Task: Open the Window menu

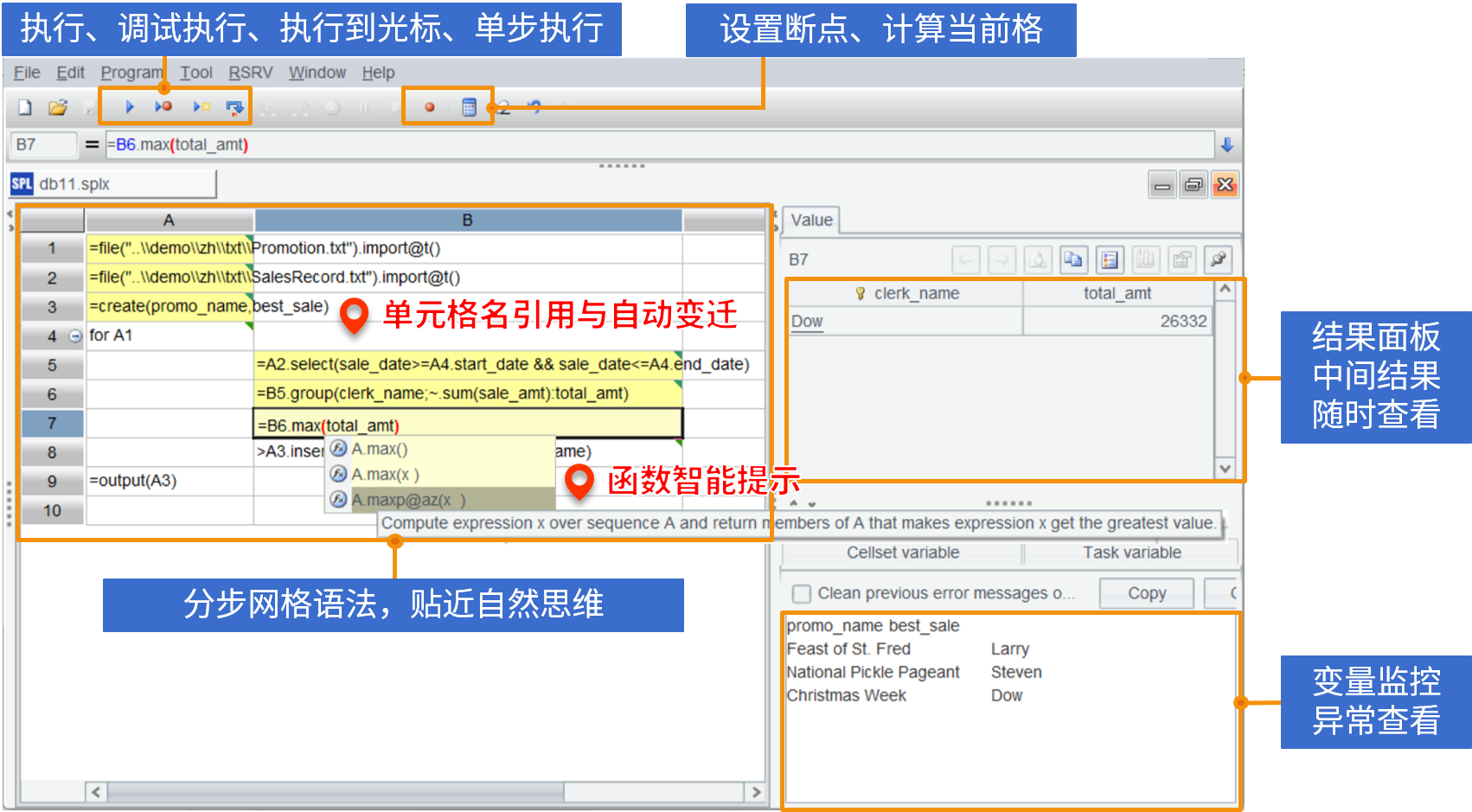Action: coord(317,73)
